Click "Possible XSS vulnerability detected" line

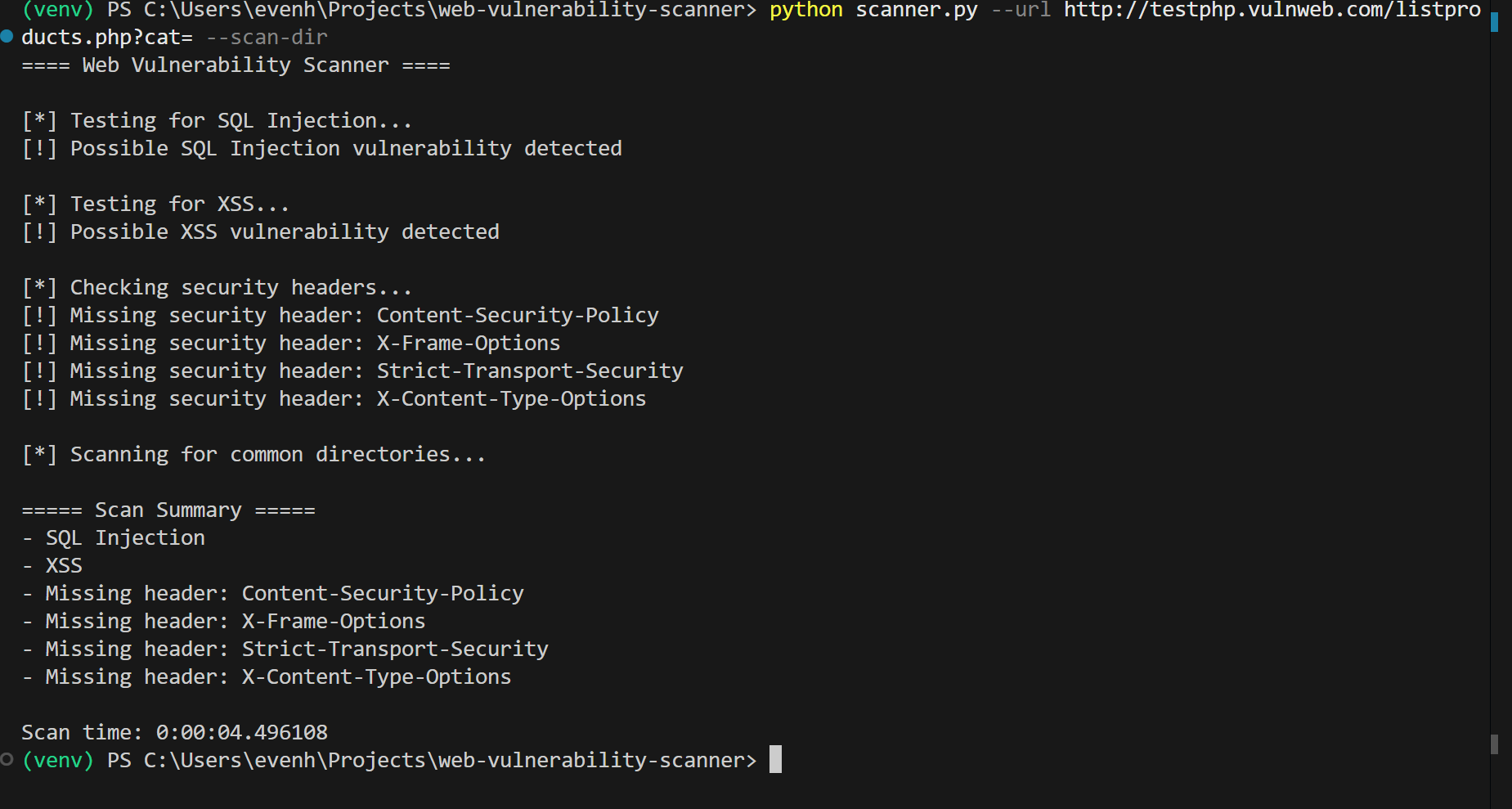(284, 232)
